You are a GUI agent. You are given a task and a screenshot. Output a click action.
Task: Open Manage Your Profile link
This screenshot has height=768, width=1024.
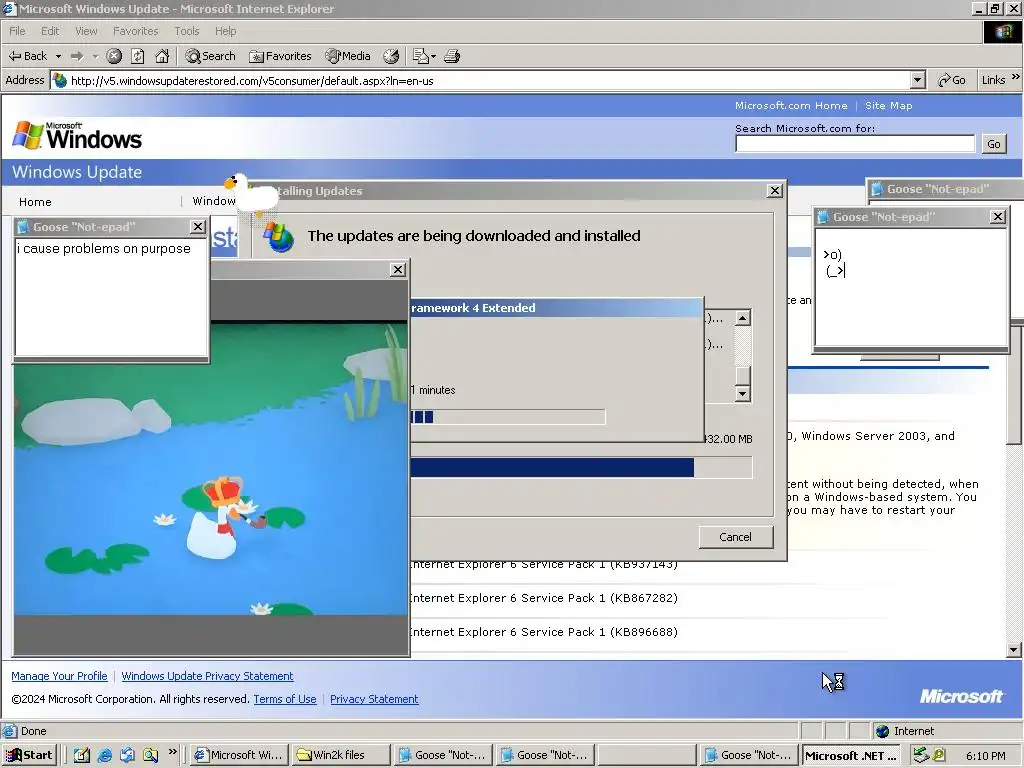[59, 676]
